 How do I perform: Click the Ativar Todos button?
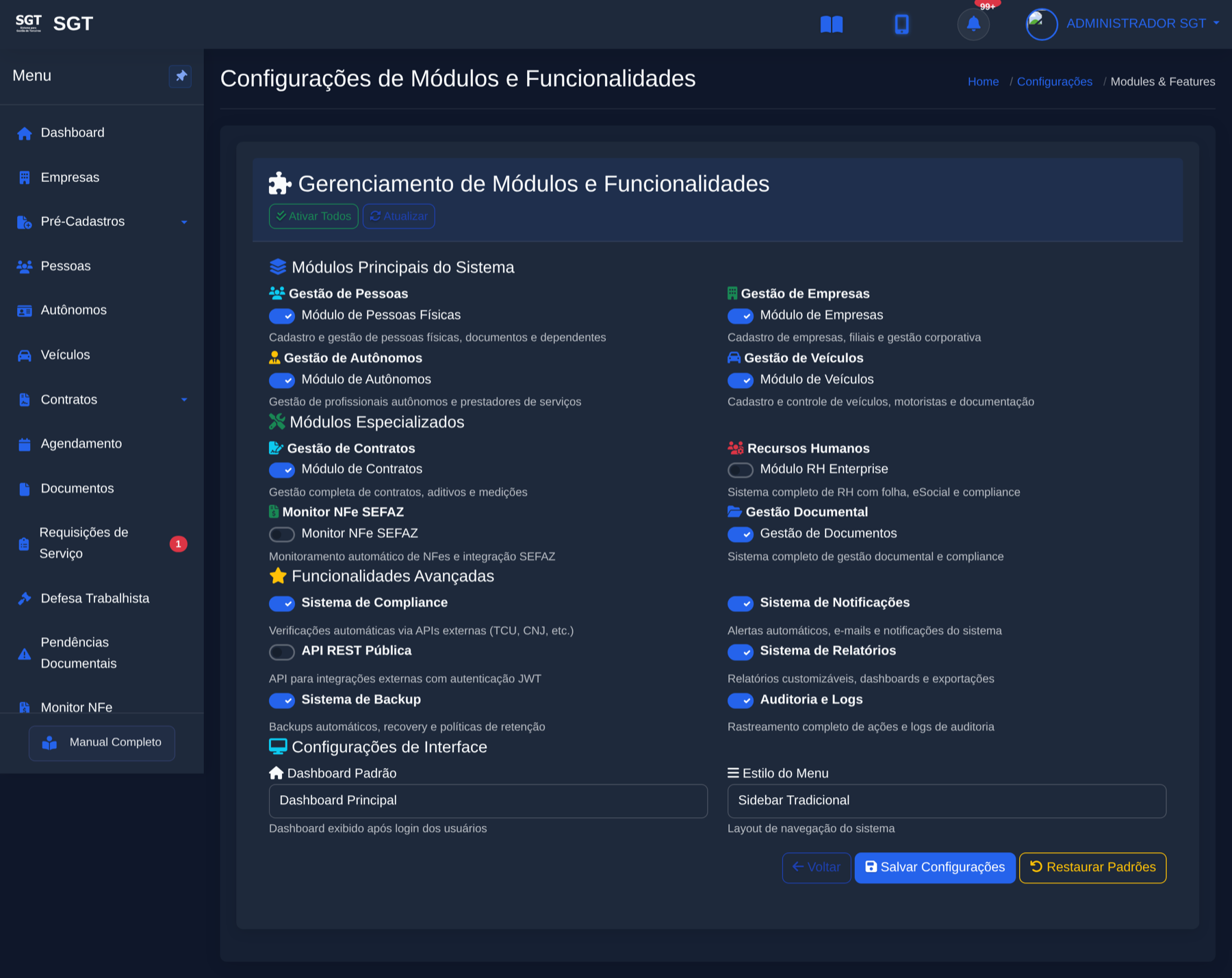point(313,216)
